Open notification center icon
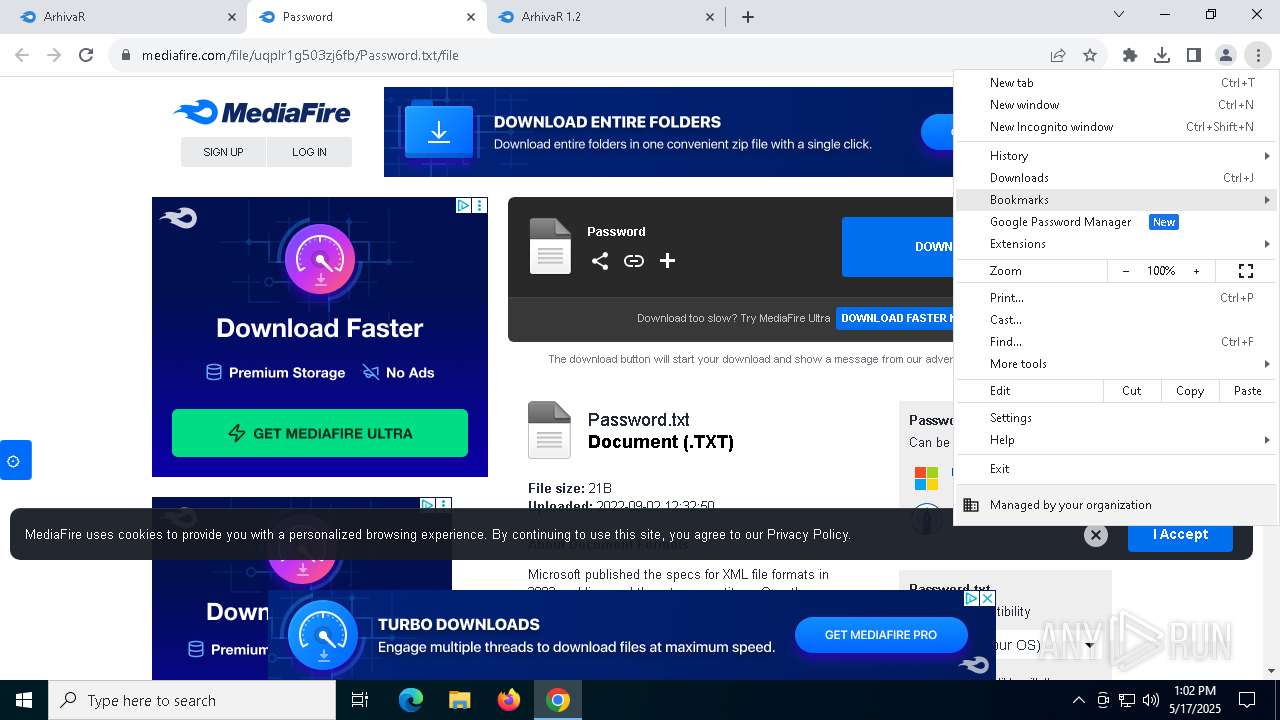 (1247, 700)
